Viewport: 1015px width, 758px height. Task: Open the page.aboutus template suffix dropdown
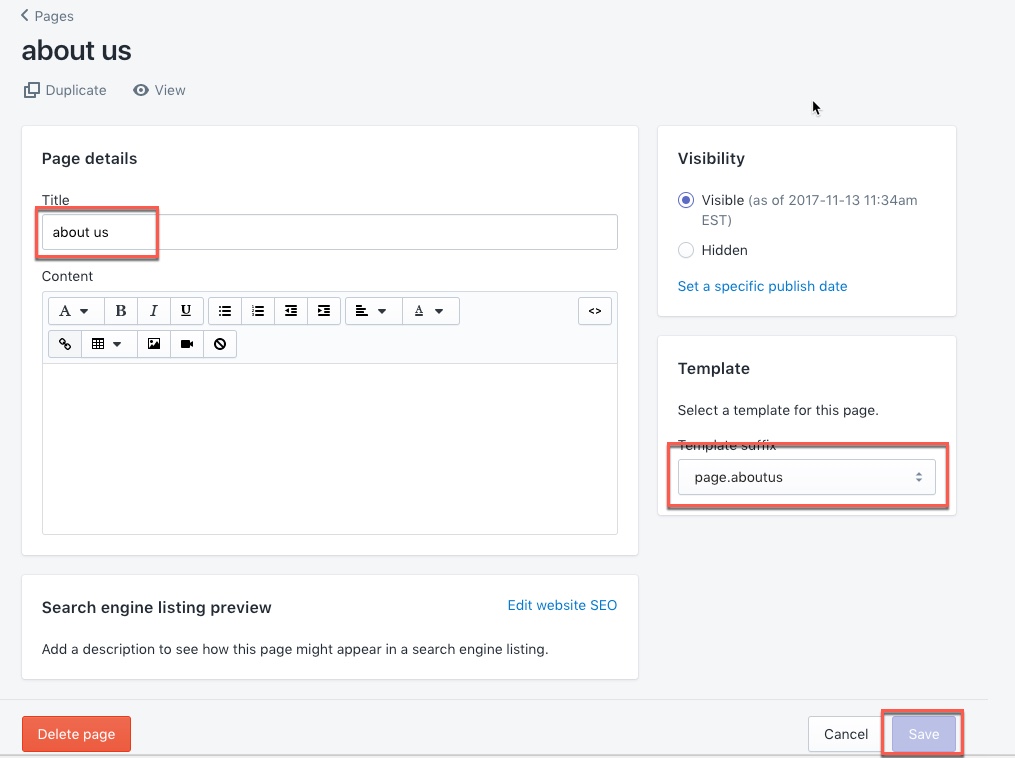(807, 477)
